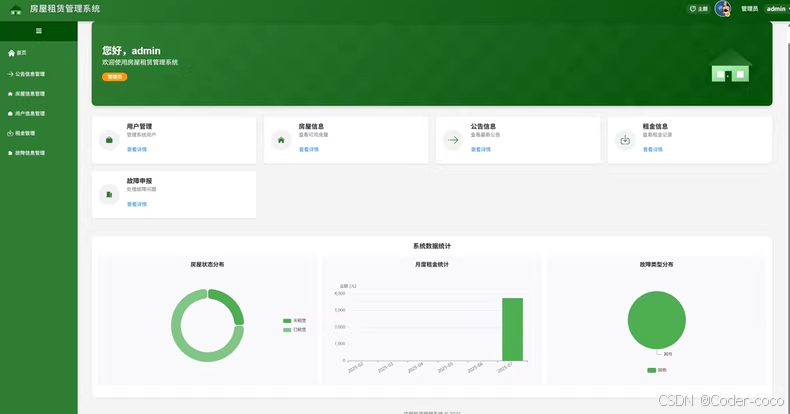Collapse the sidebar with the hamburger icon
Viewport: 790px width, 414px height.
(39, 31)
